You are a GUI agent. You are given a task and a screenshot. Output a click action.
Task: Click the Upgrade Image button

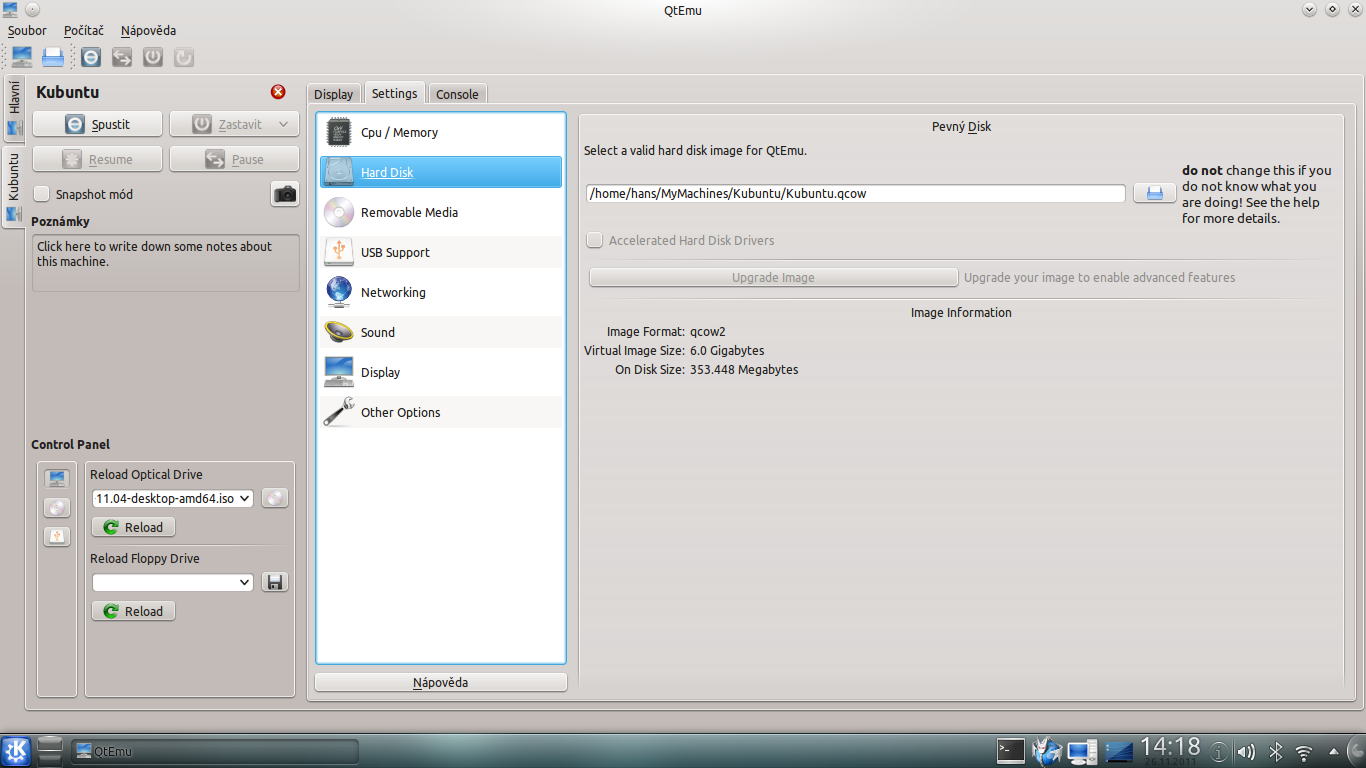tap(773, 277)
